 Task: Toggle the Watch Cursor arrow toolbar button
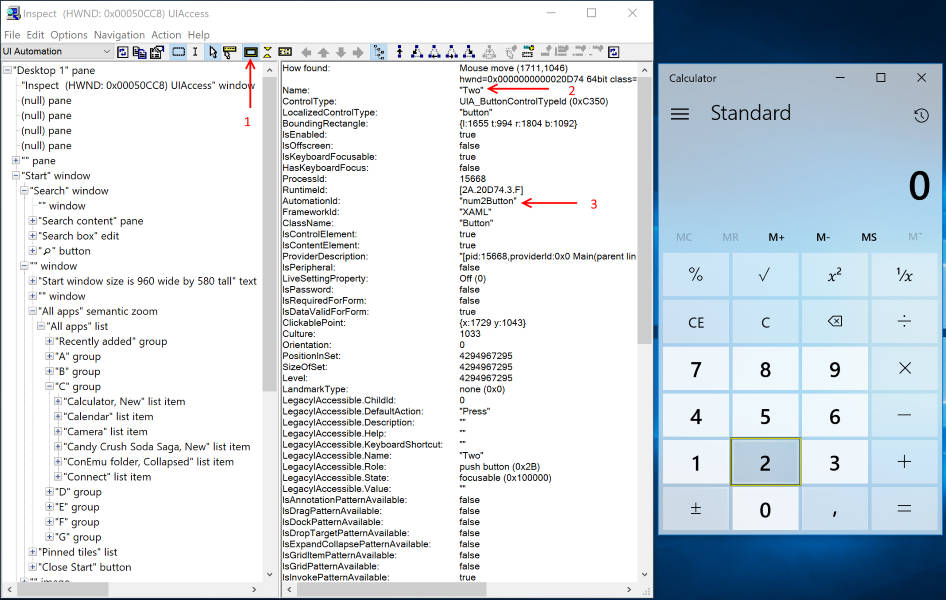pos(213,52)
